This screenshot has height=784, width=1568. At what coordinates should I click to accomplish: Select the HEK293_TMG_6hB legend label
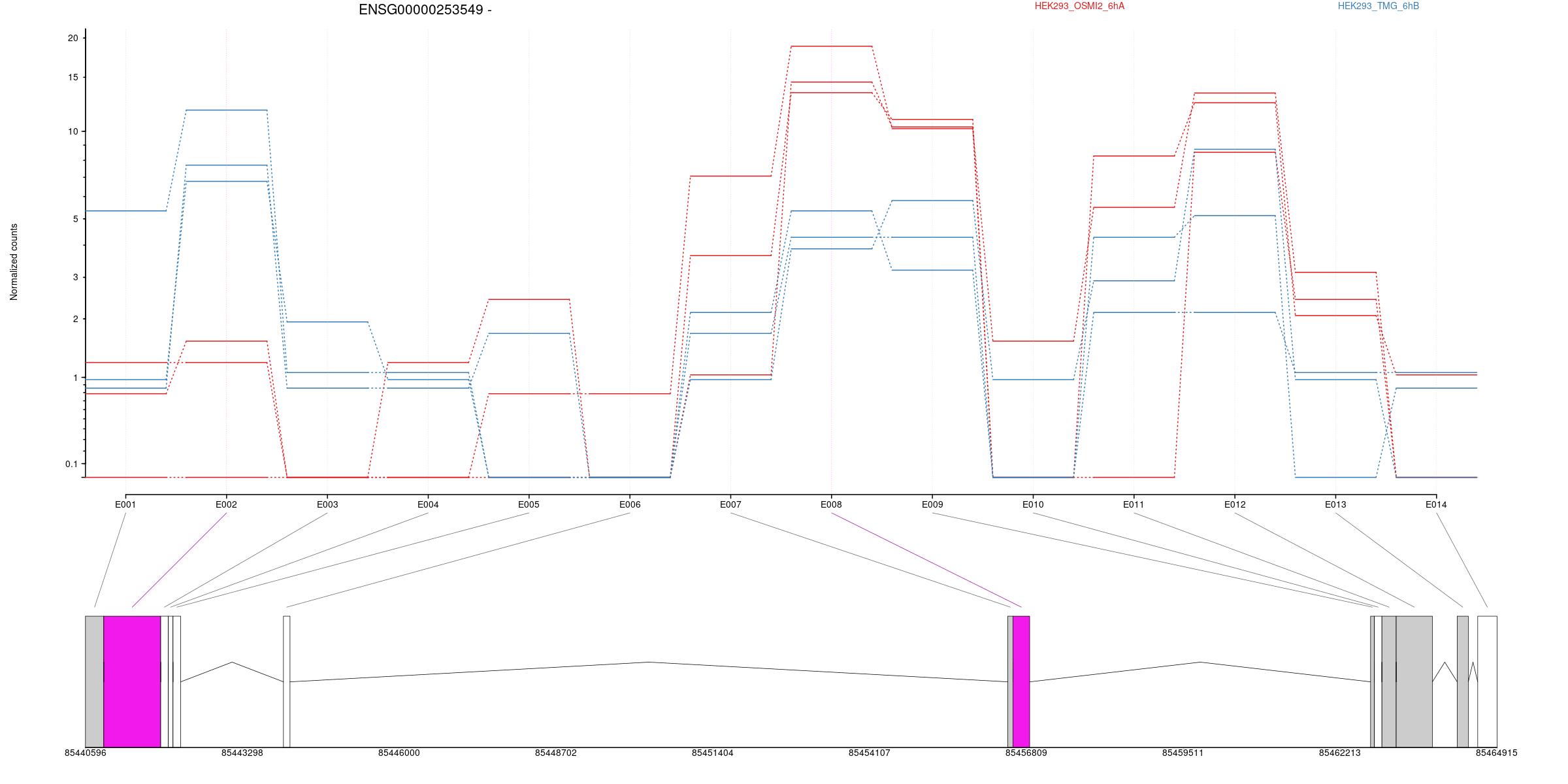click(x=1379, y=6)
